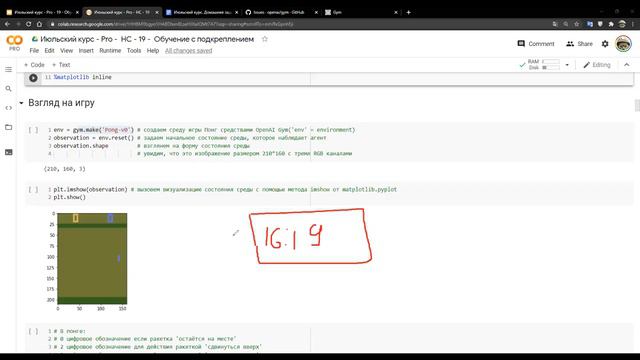This screenshot has width=640, height=360.
Task: Click the notebook title text
Action: tap(147, 39)
